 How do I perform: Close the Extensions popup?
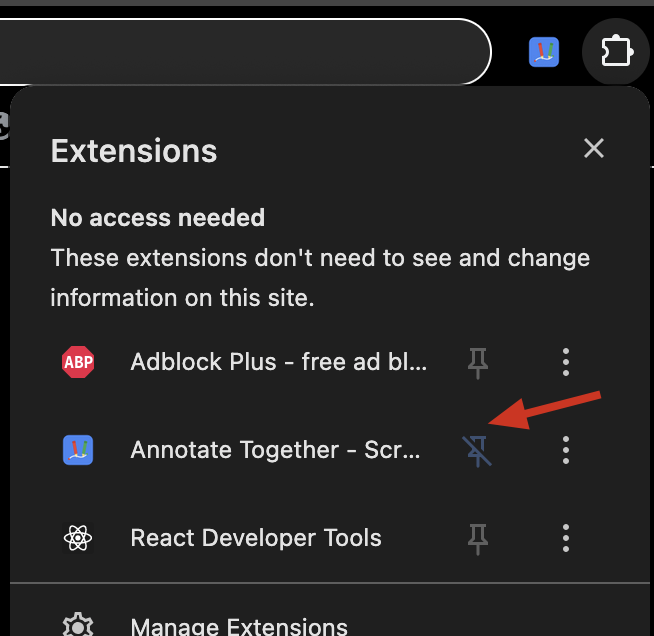[594, 148]
